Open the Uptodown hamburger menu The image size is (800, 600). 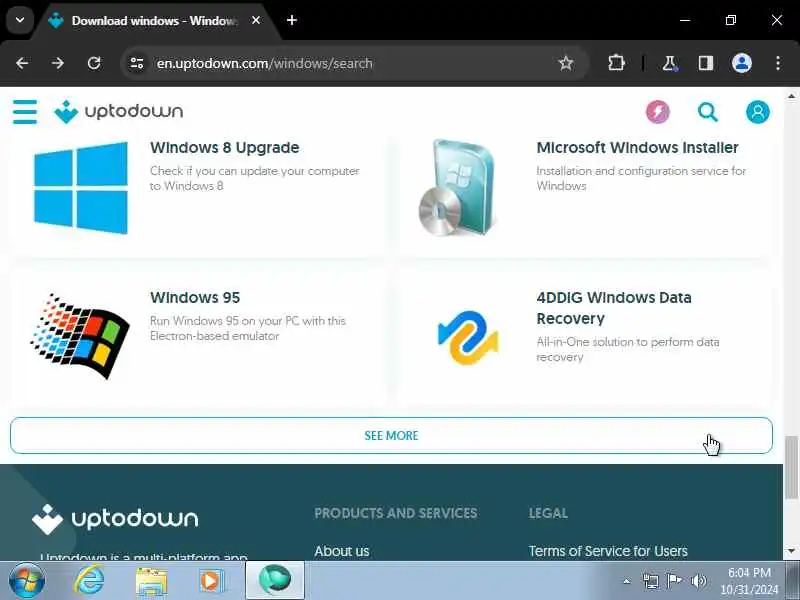24,112
